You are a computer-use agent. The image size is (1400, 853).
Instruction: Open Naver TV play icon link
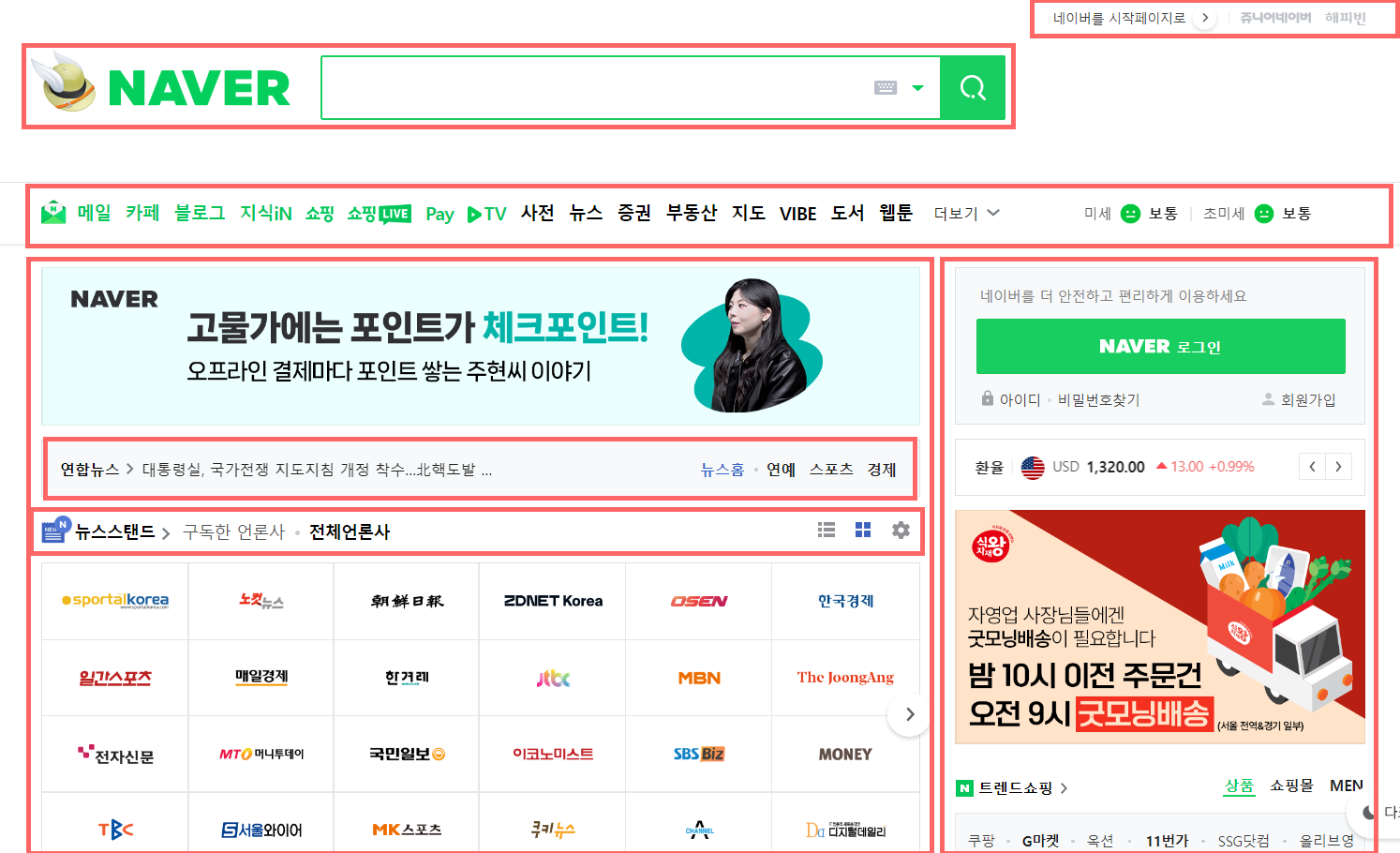[486, 214]
